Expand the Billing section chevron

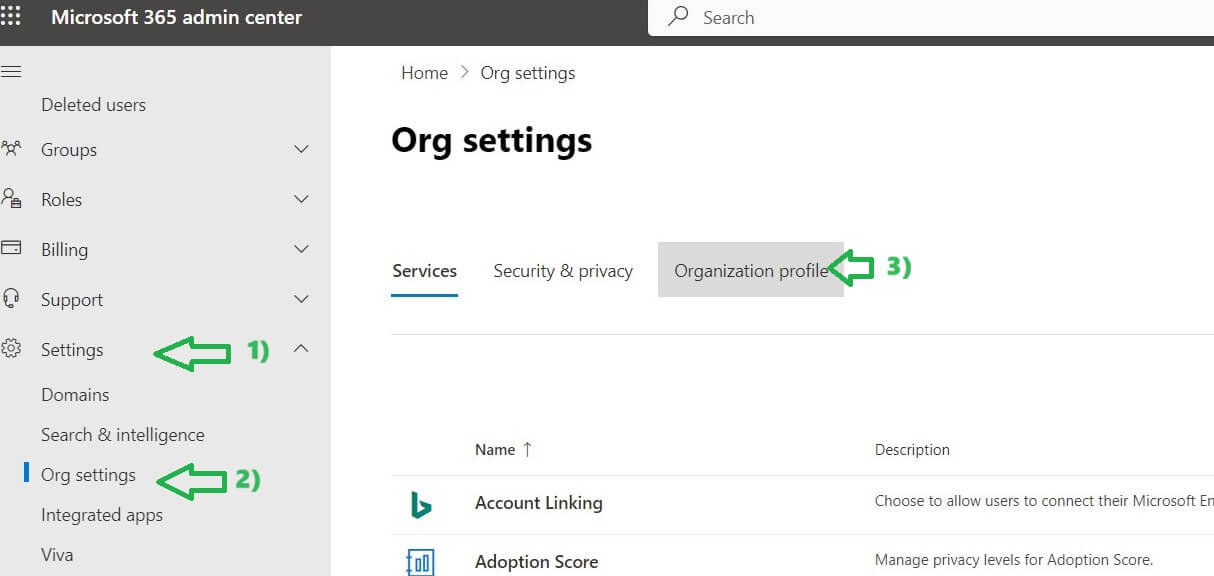coord(301,249)
